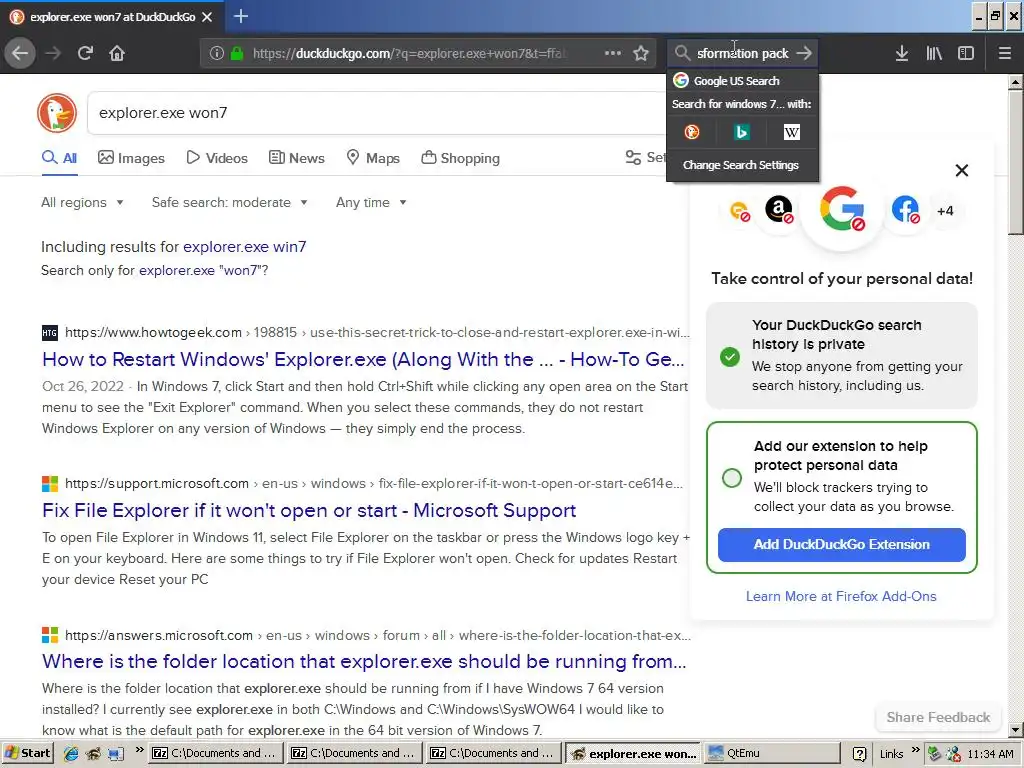Click Show Desktop quick launch icon
Image resolution: width=1024 pixels, height=768 pixels.
pos(116,753)
